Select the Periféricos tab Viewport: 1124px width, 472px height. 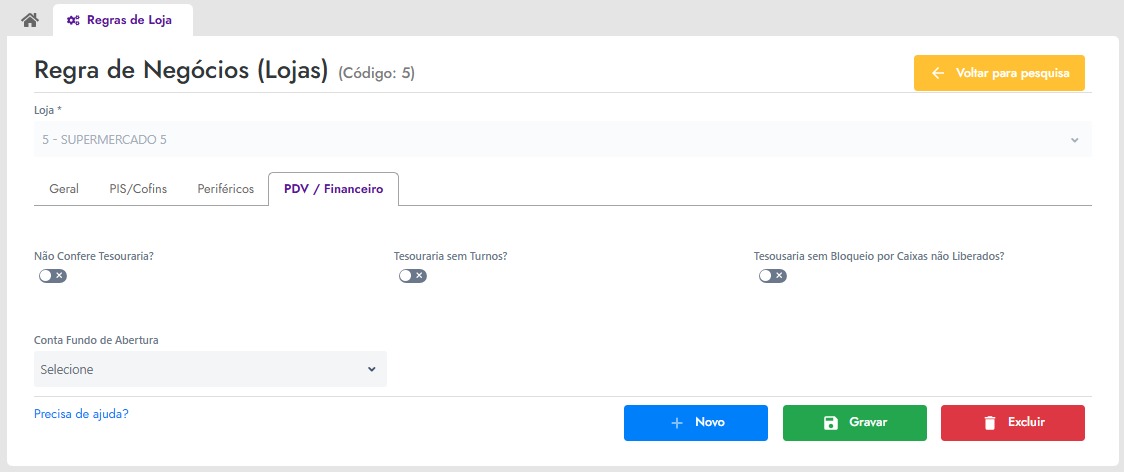click(226, 189)
